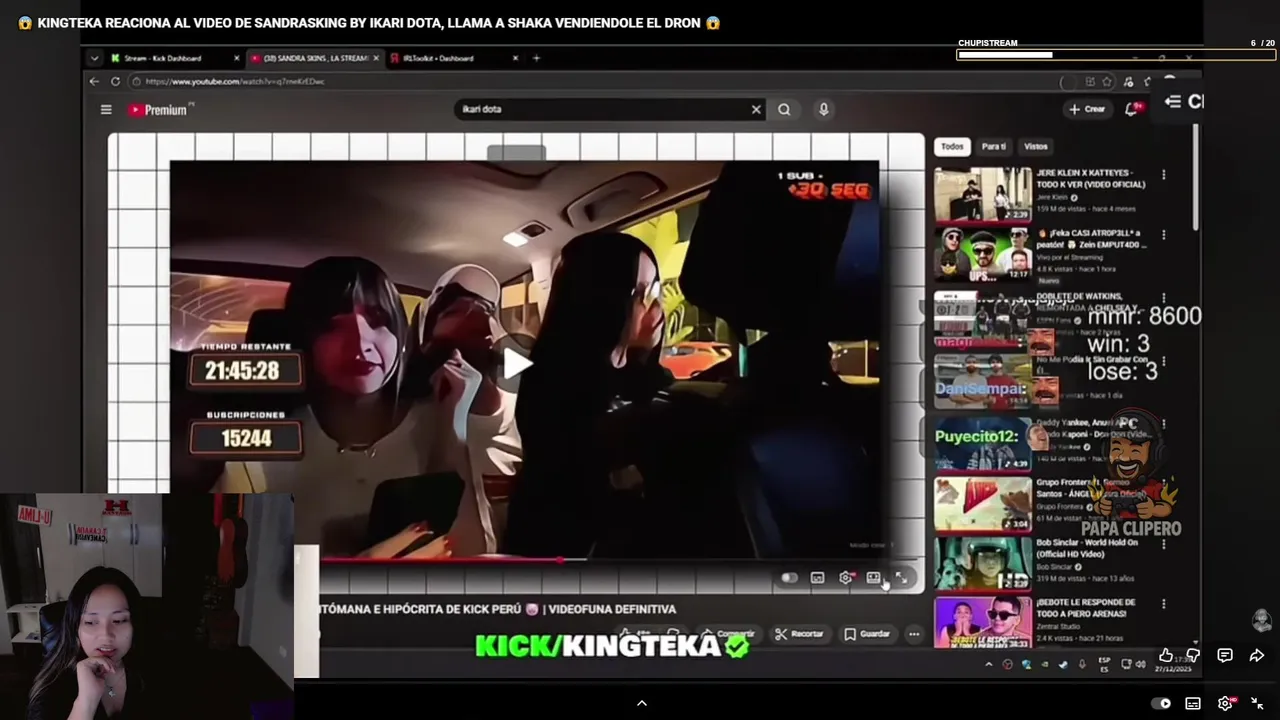Open three-dot menu for 'JERE KLEIN X KATTEYES'
This screenshot has width=1280, height=720.
(1163, 175)
